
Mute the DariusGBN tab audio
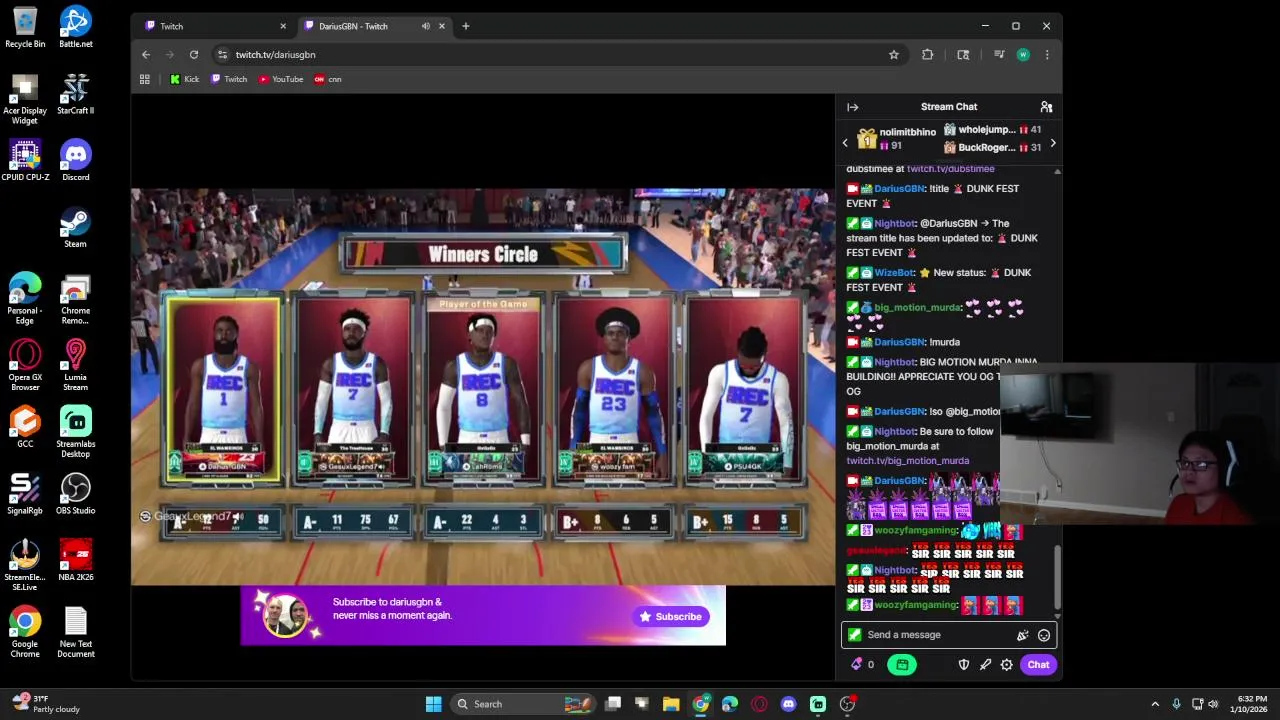[x=426, y=26]
